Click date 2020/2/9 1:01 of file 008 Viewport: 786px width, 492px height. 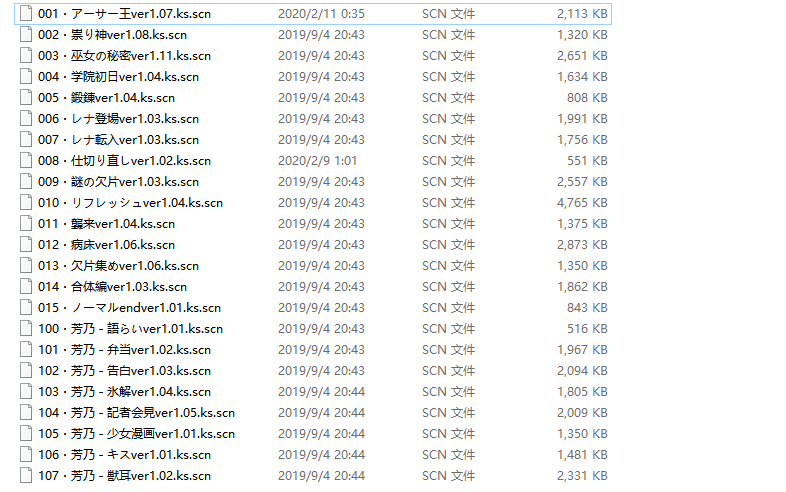317,160
